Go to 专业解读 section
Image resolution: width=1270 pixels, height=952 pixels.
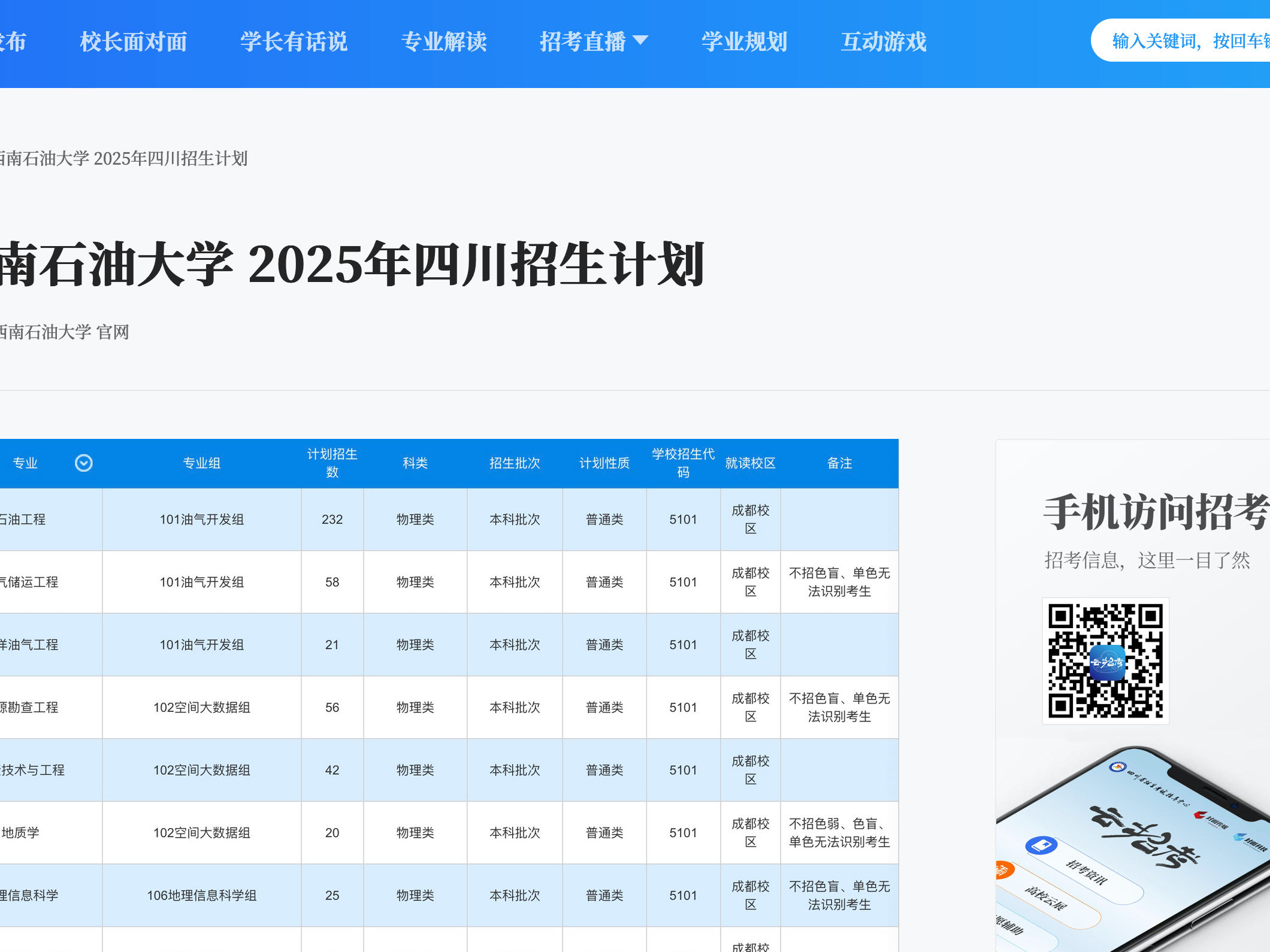[444, 42]
